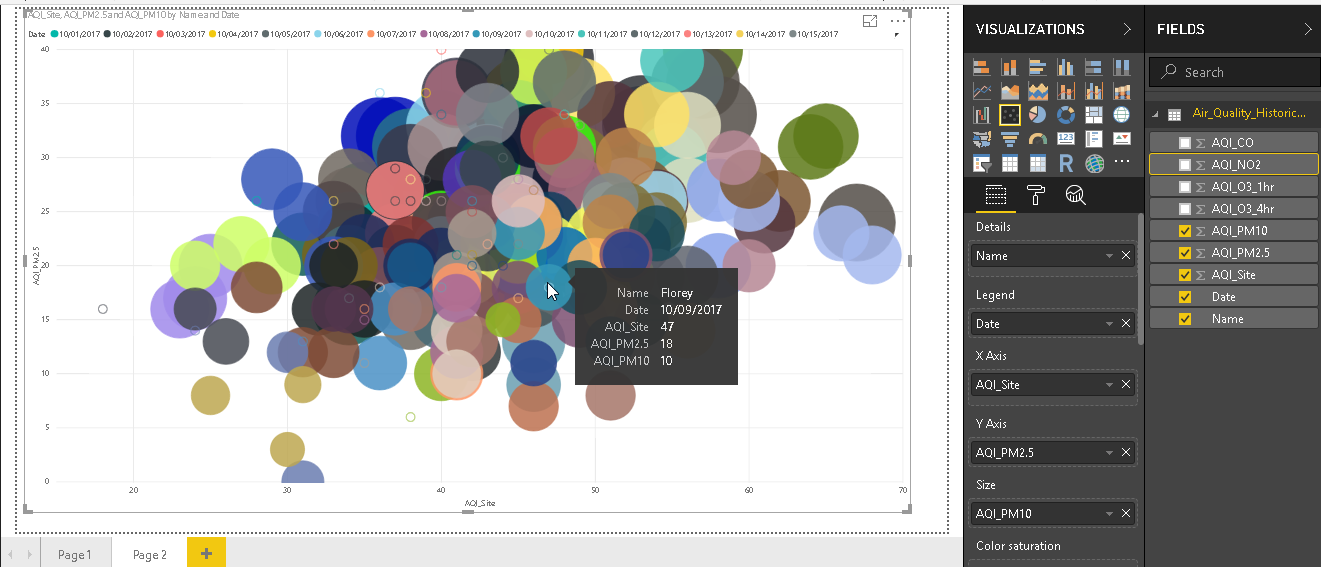Viewport: 1321px width, 567px height.
Task: Select the card visualization with 123
Action: (1066, 139)
